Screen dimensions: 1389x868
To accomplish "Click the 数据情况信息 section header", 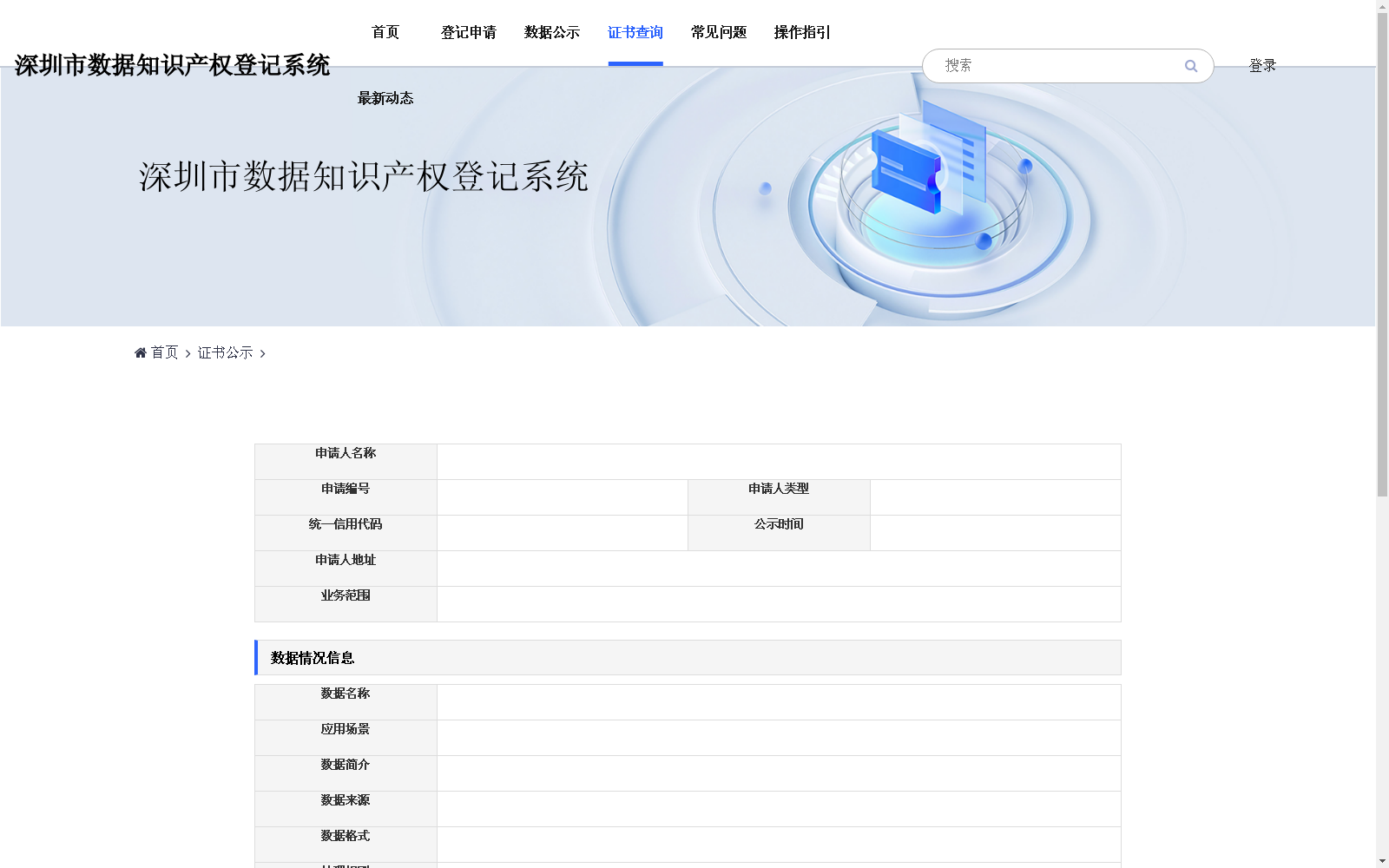I will click(688, 658).
